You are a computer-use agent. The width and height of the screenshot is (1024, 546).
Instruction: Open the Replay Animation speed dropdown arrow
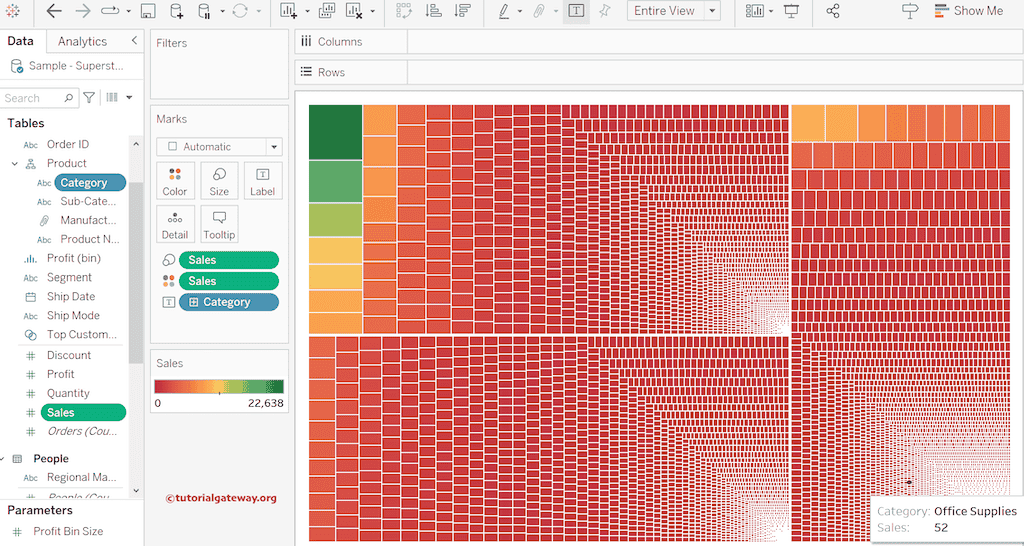(129, 12)
